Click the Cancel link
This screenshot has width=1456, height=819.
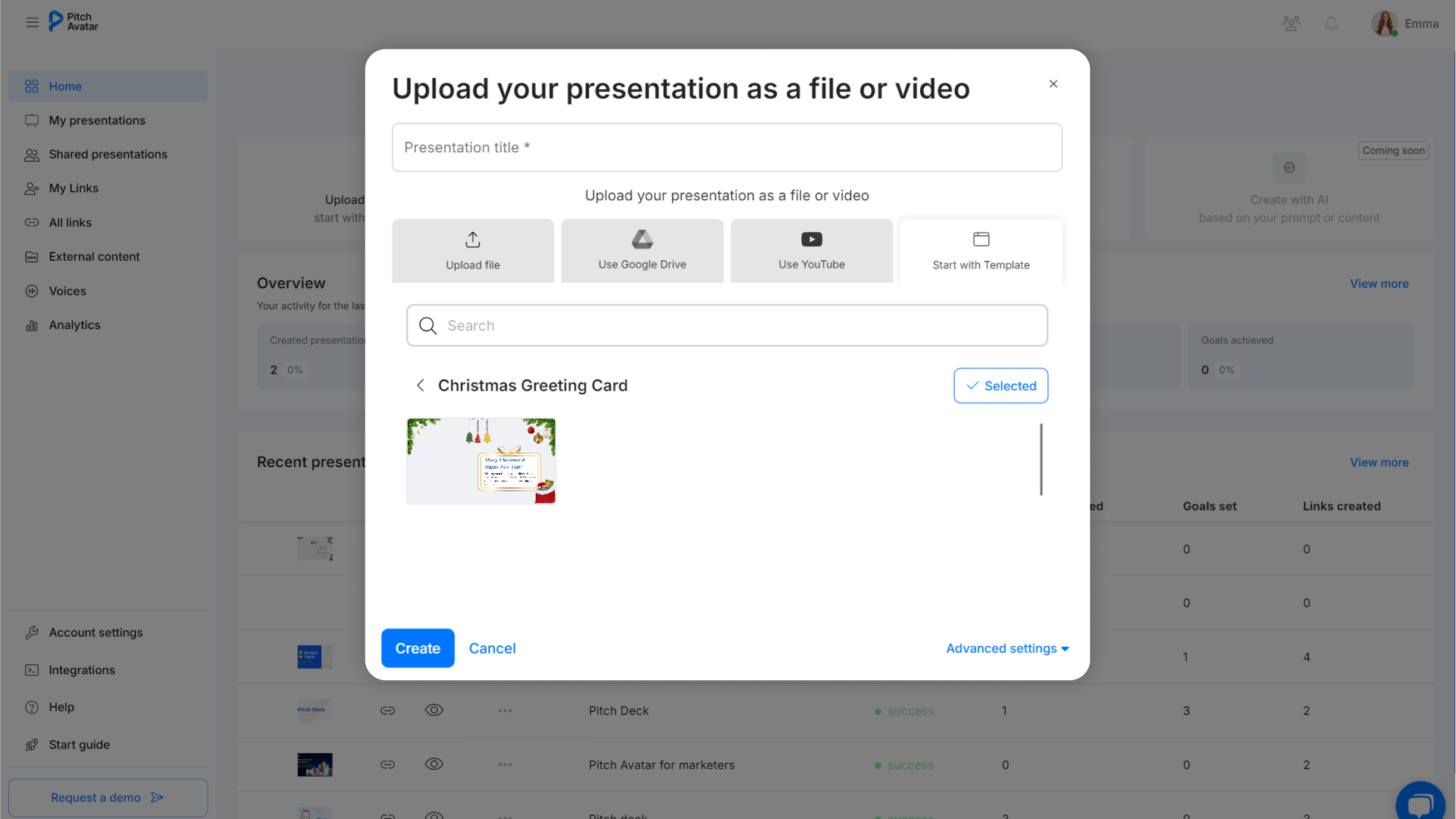(x=492, y=648)
